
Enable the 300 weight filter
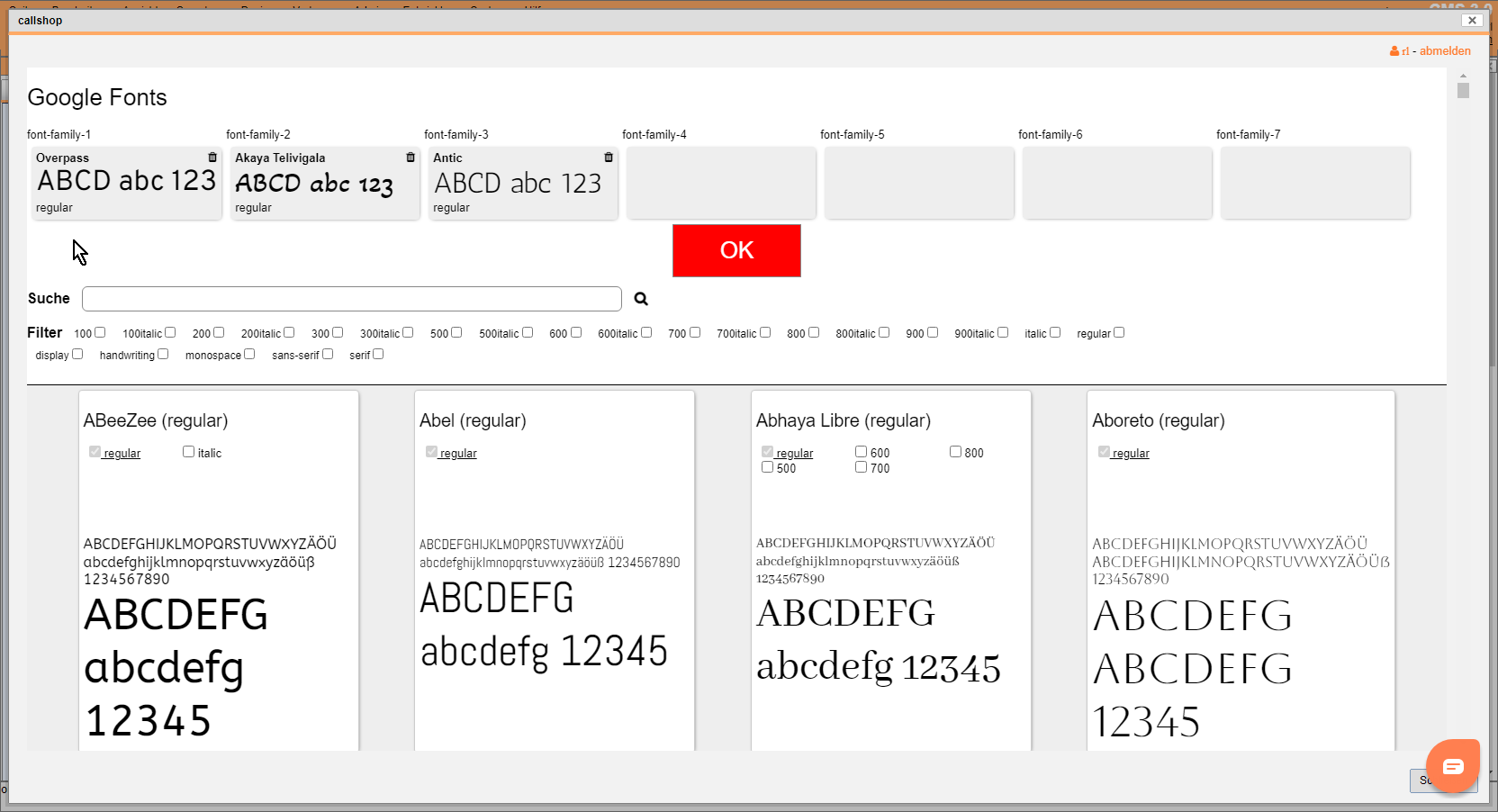tap(338, 332)
